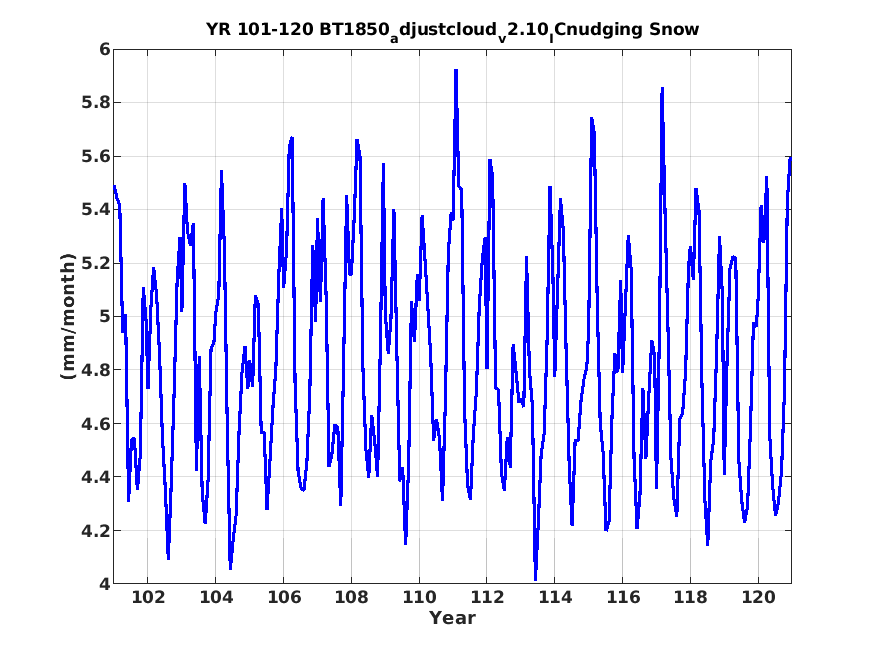Select the "Year" x-axis label
The width and height of the screenshot is (875, 656).
coord(452,618)
